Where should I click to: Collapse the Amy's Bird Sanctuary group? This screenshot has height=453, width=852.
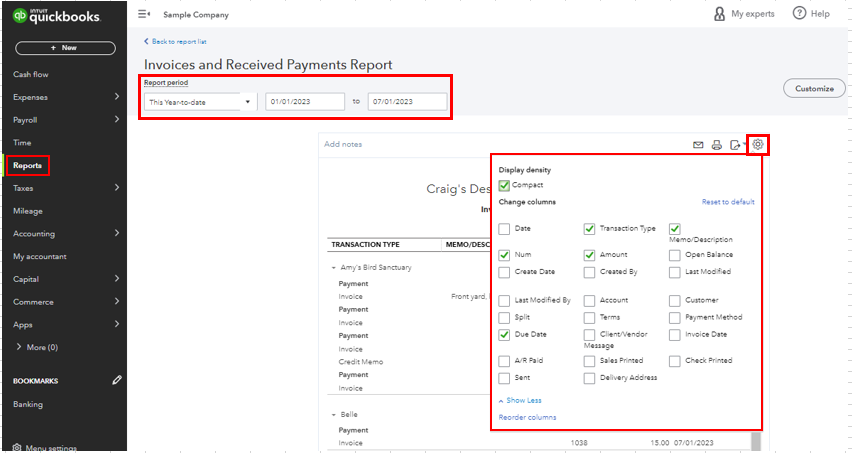(333, 268)
